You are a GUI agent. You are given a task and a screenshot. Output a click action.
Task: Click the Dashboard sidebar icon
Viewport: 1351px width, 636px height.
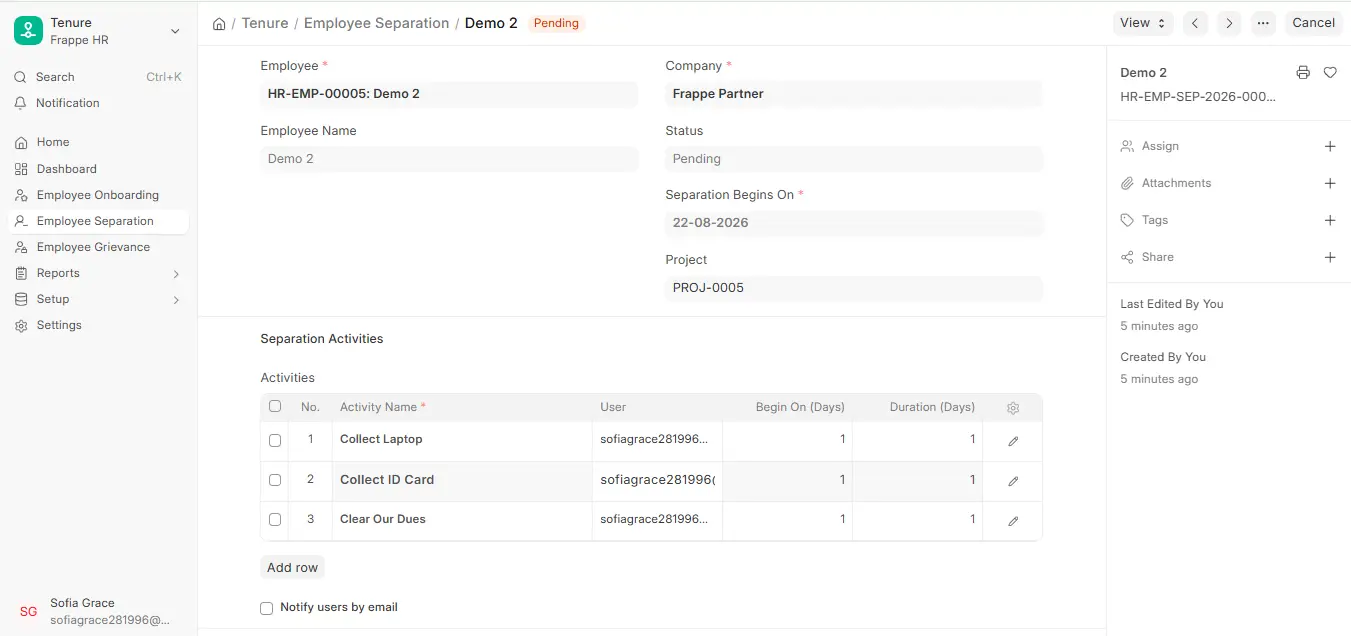click(x=21, y=169)
